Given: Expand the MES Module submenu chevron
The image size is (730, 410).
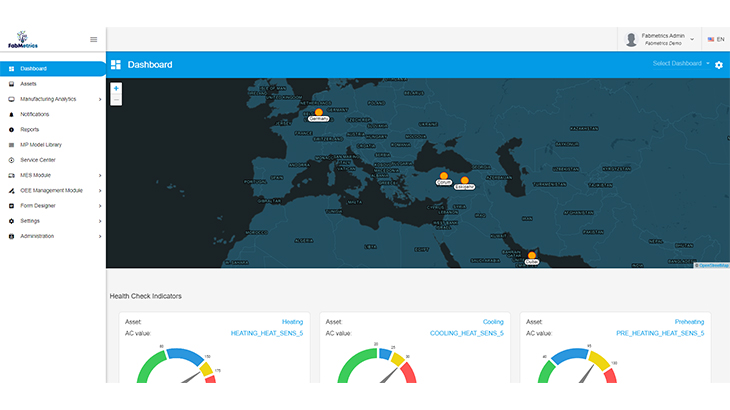Looking at the screenshot, I should [100, 175].
